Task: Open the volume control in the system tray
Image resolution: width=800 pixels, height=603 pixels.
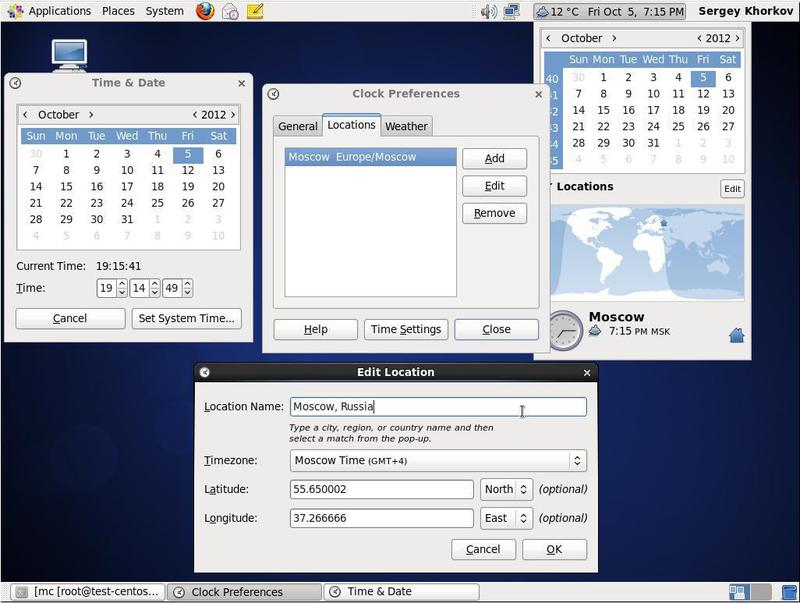Action: 488,12
